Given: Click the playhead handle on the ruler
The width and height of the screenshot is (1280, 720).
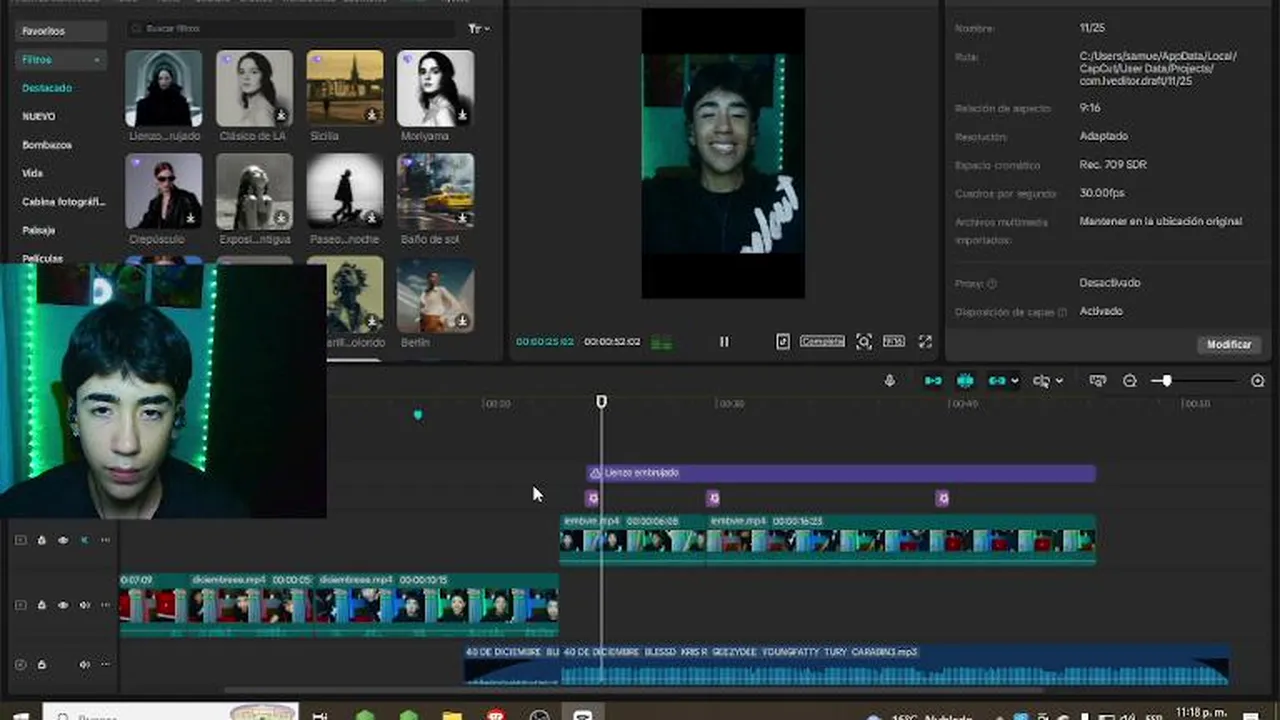Looking at the screenshot, I should tap(601, 402).
